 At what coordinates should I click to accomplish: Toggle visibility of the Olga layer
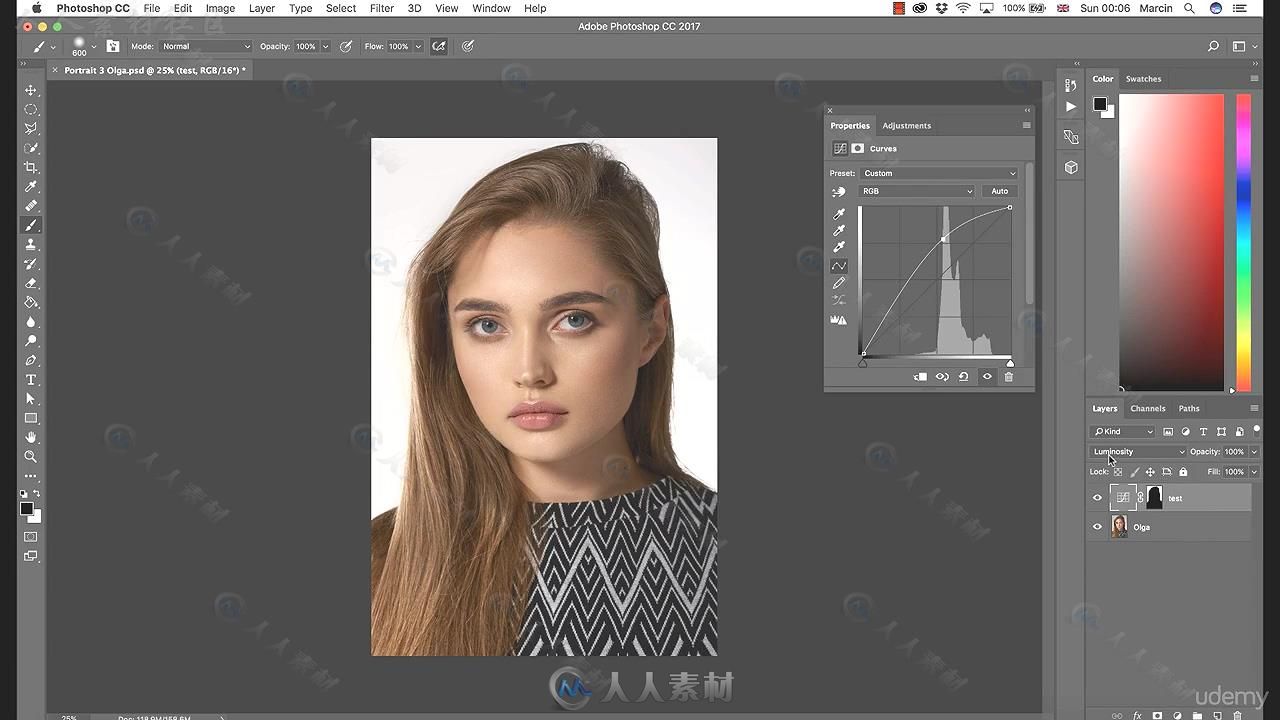tap(1097, 527)
